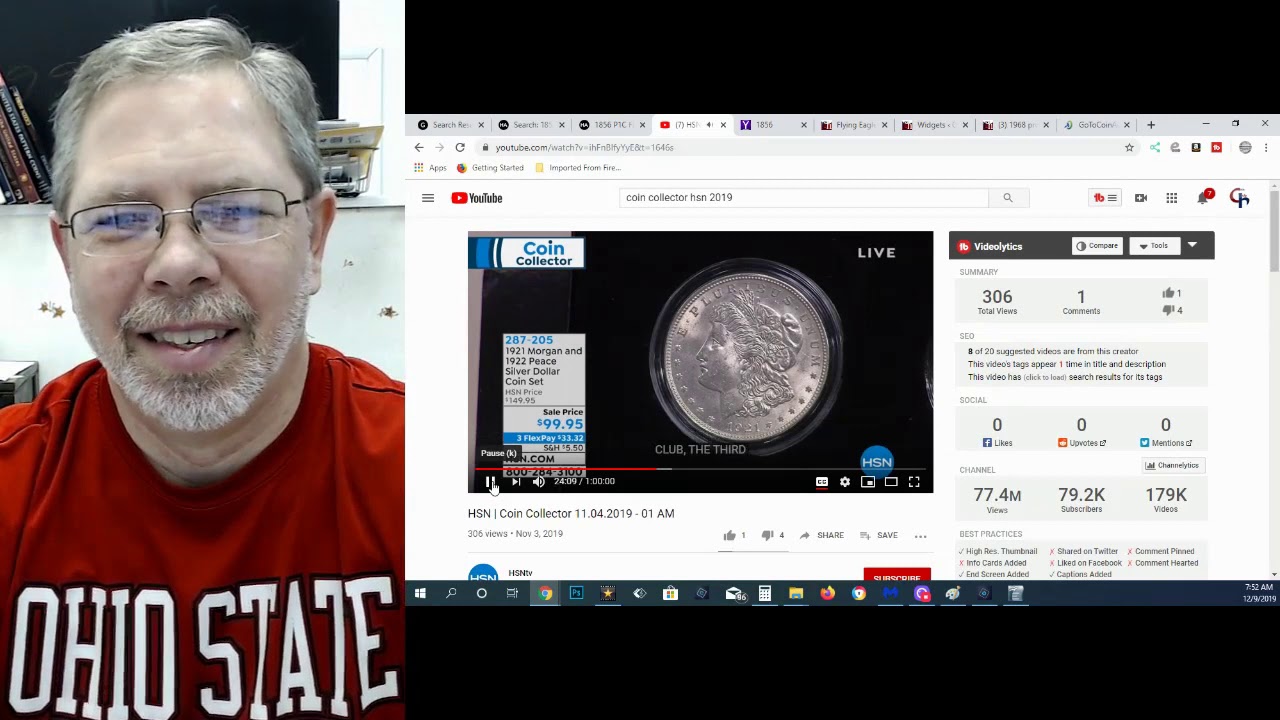
Task: Load tag search results via click to load
Action: tap(1043, 378)
